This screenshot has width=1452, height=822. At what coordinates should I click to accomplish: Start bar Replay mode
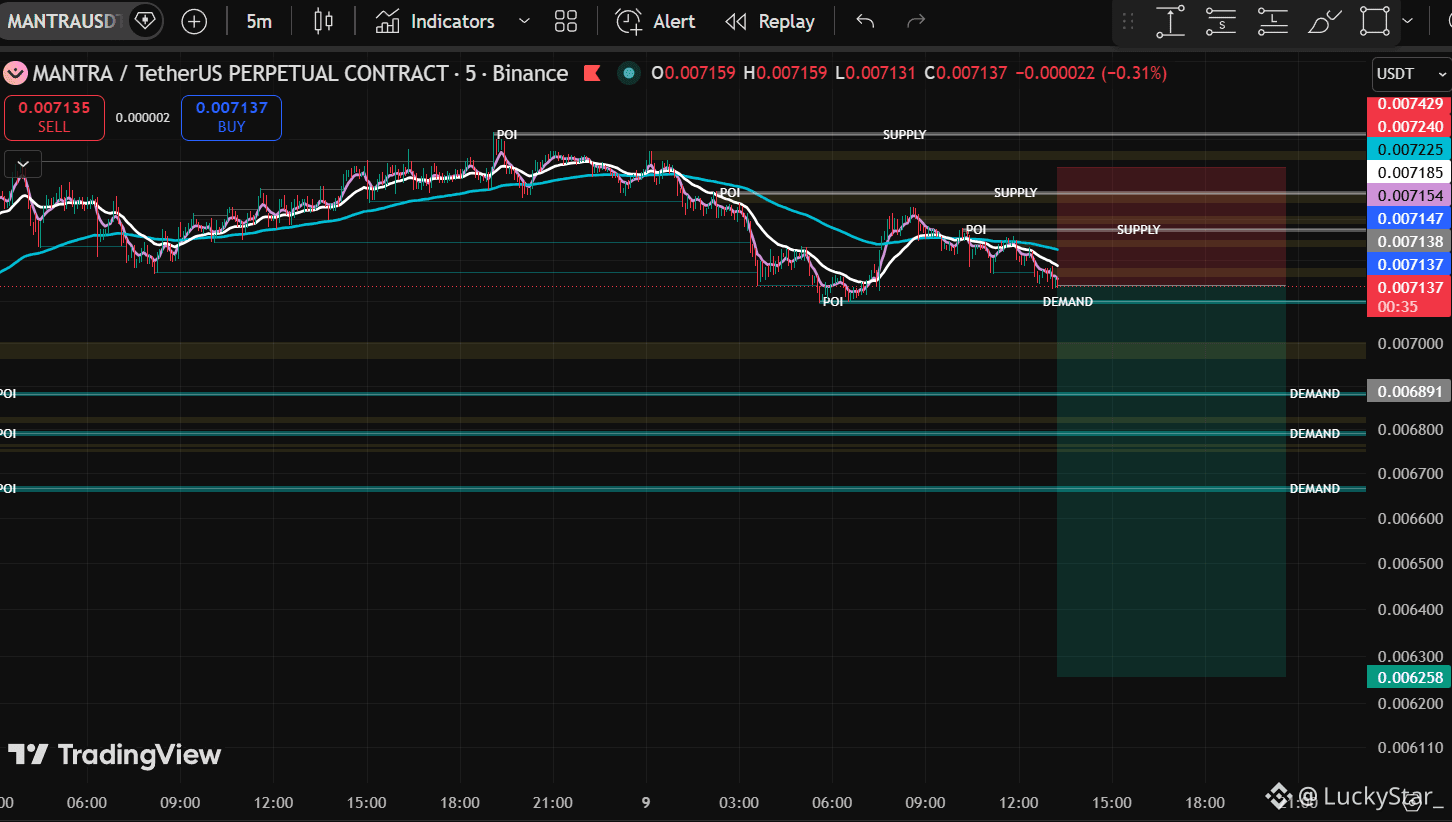click(770, 21)
